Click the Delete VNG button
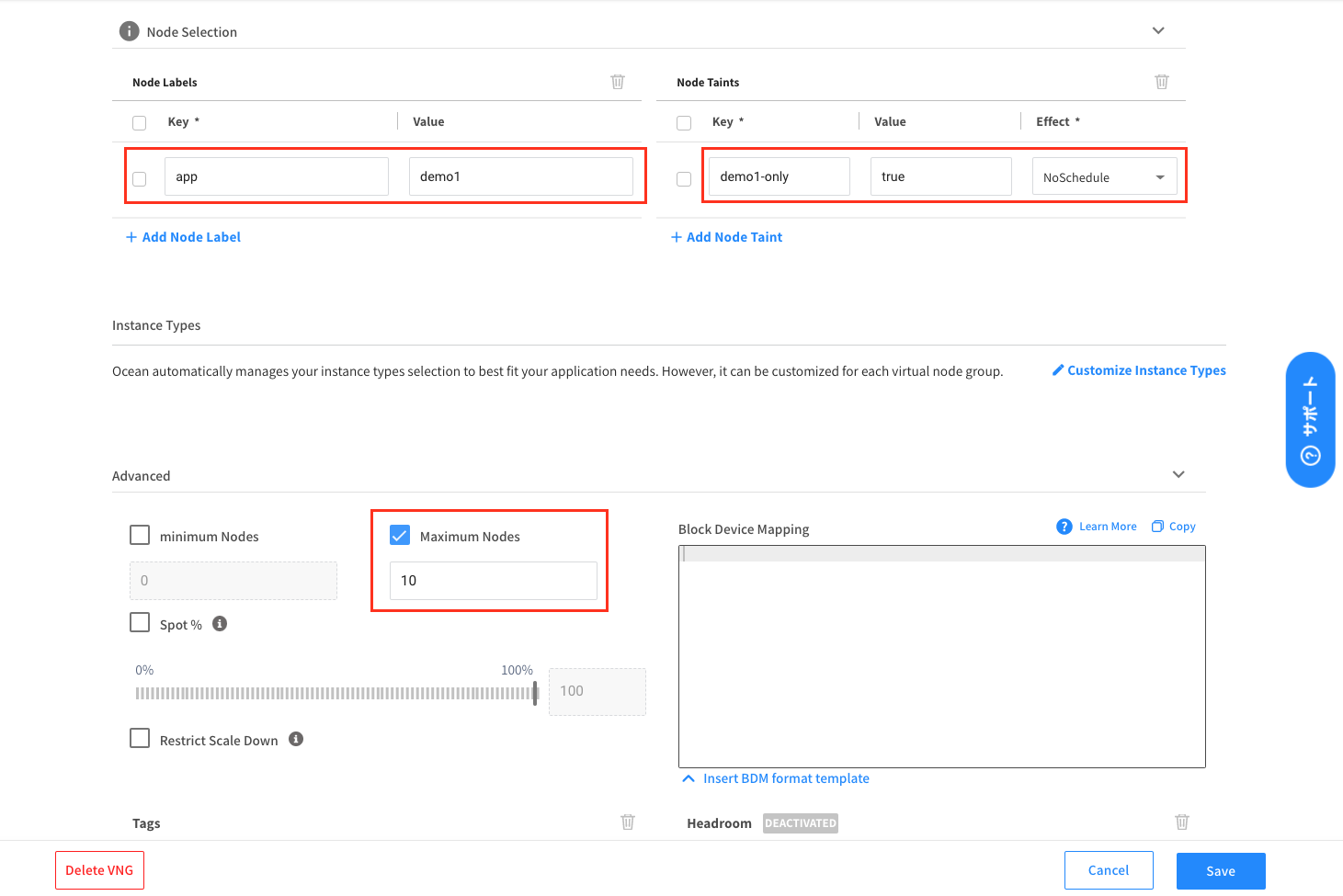This screenshot has height=896, width=1343. [x=99, y=870]
